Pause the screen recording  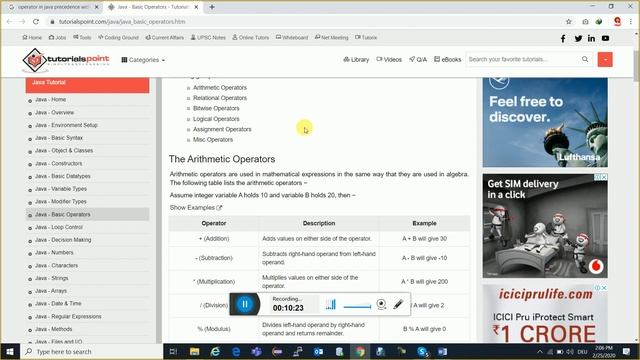coord(245,304)
